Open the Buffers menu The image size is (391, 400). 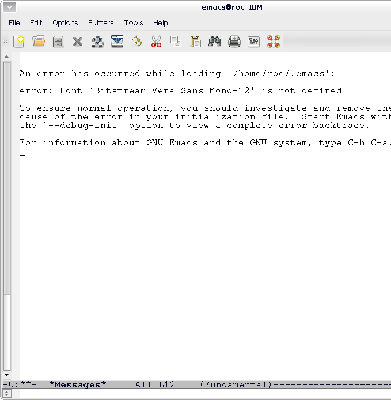click(x=101, y=23)
